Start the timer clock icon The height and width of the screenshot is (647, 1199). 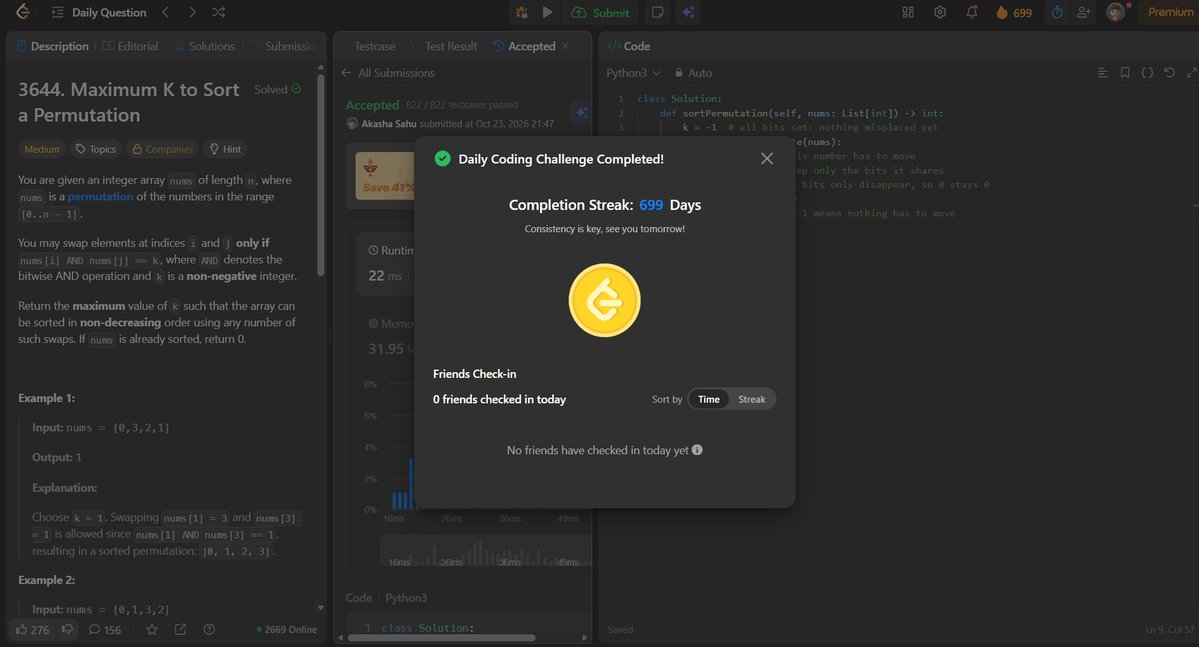tap(1057, 12)
